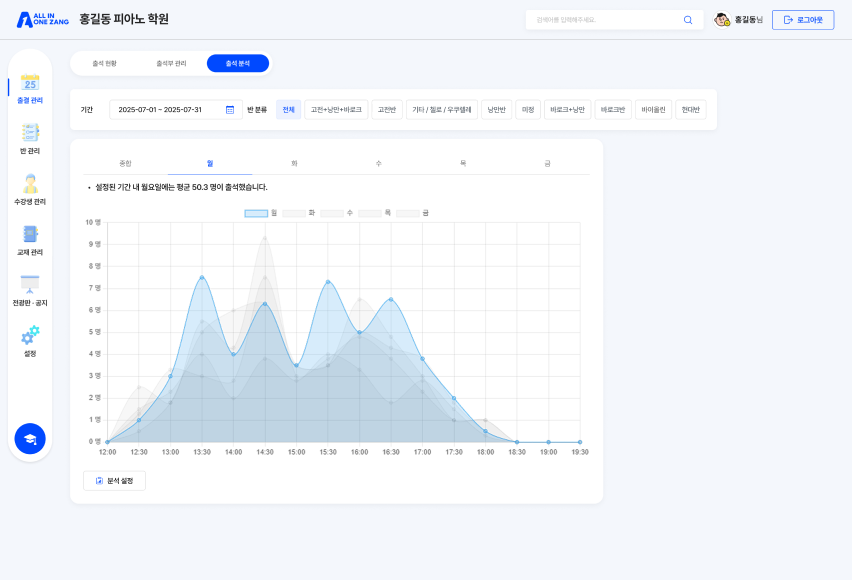Toggle the 수 series in chart legend
This screenshot has width=853, height=580.
[337, 213]
